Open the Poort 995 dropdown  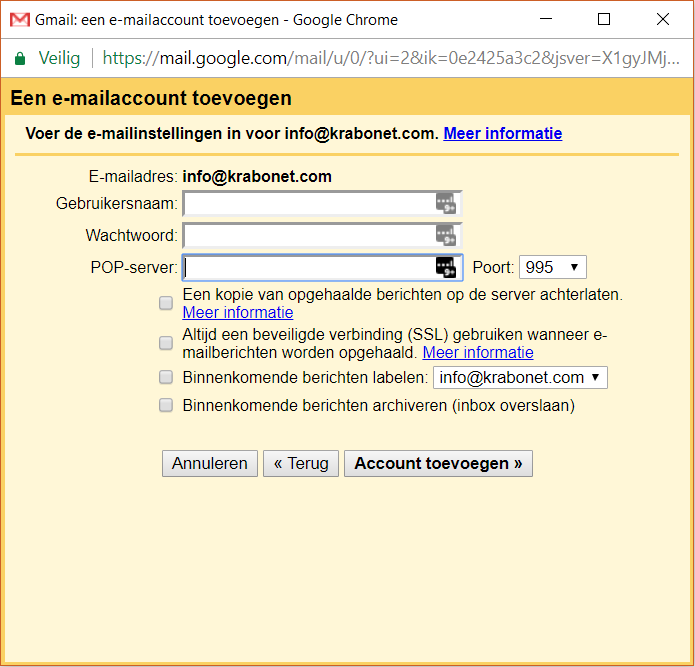[552, 267]
